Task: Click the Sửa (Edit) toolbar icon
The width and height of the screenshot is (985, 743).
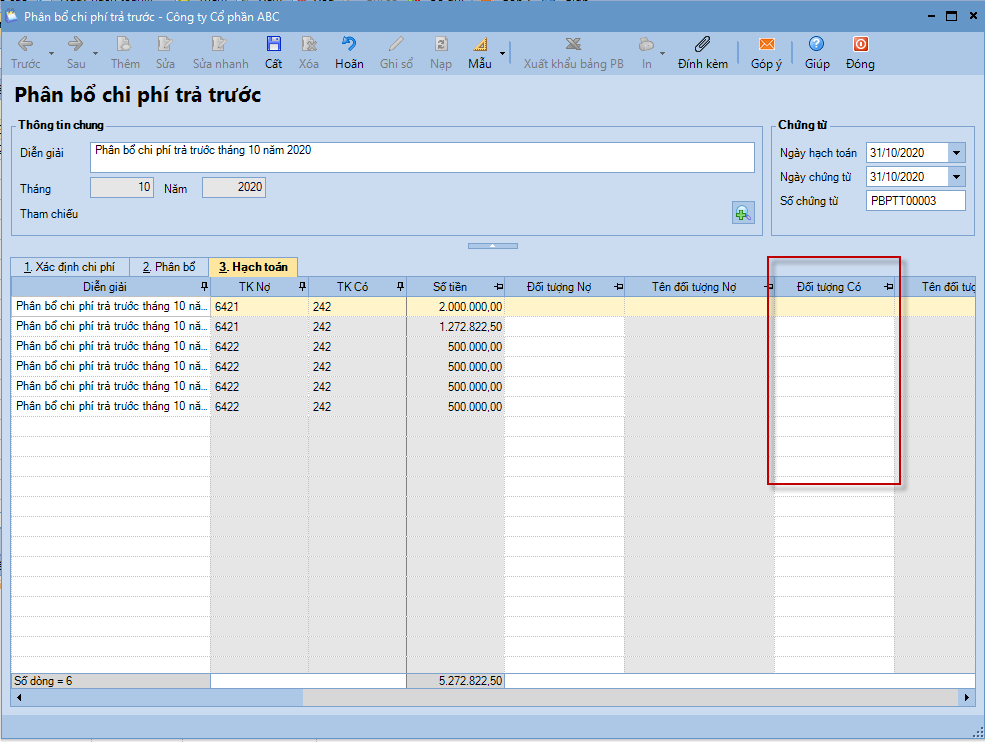Action: [x=165, y=52]
